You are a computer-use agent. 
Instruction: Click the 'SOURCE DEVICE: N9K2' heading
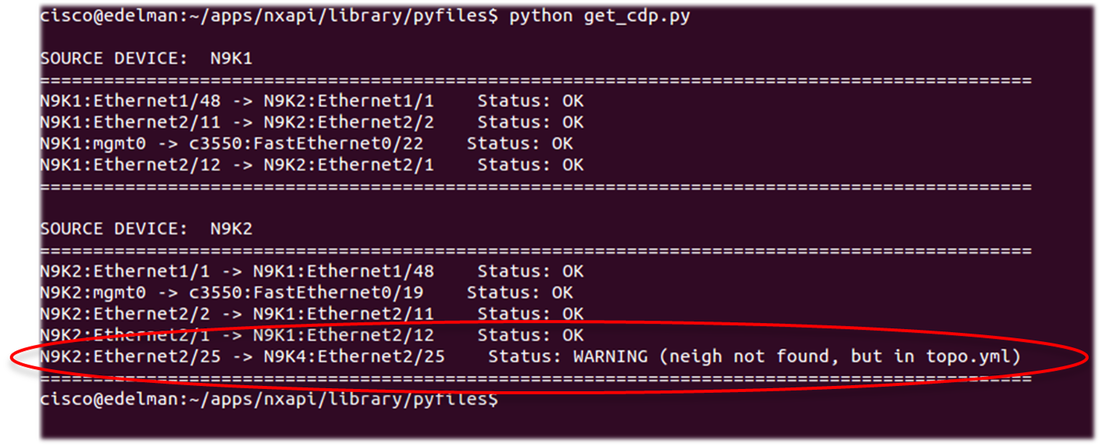[x=146, y=228]
